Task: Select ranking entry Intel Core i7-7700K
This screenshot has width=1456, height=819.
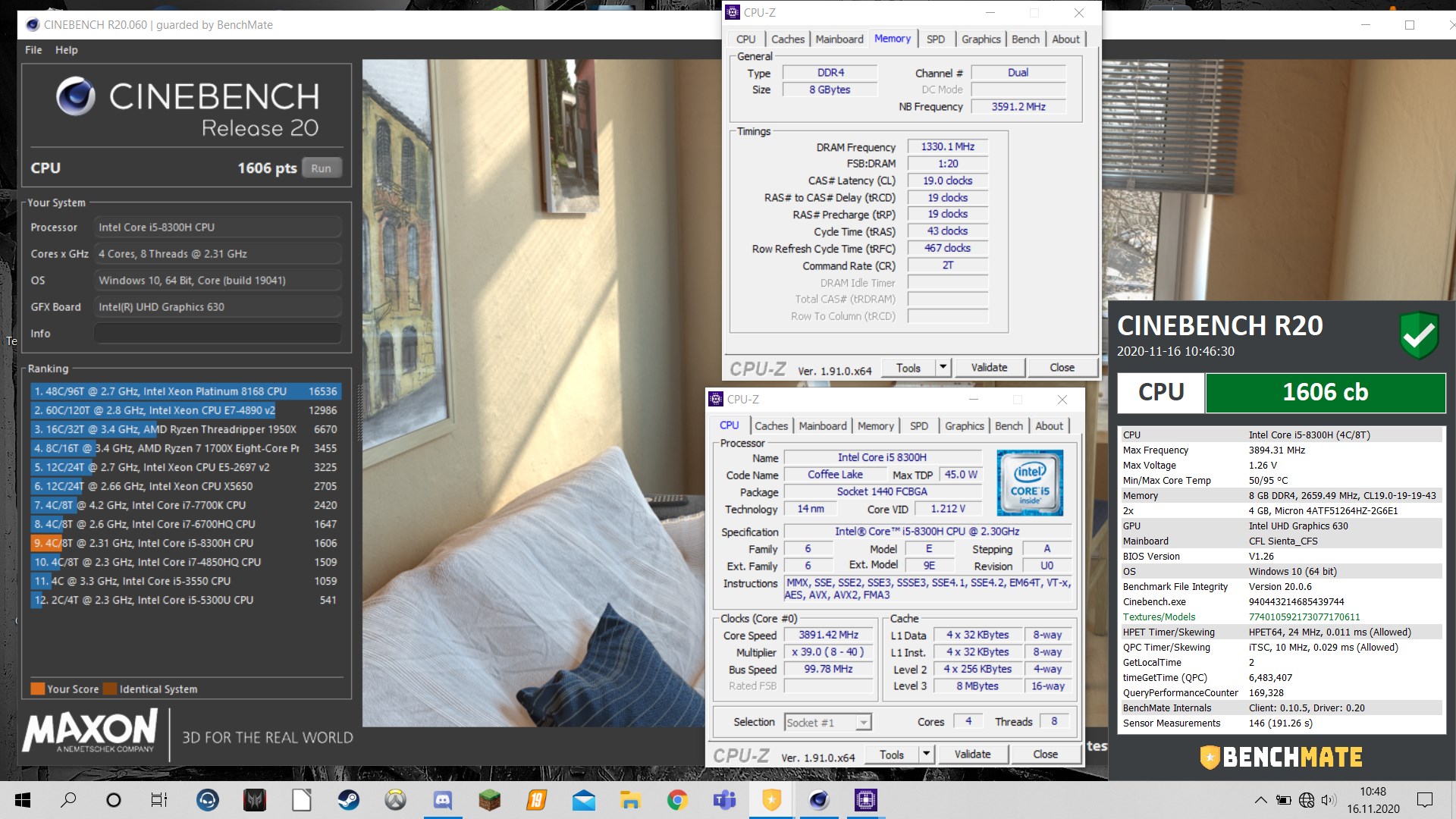Action: click(x=186, y=505)
